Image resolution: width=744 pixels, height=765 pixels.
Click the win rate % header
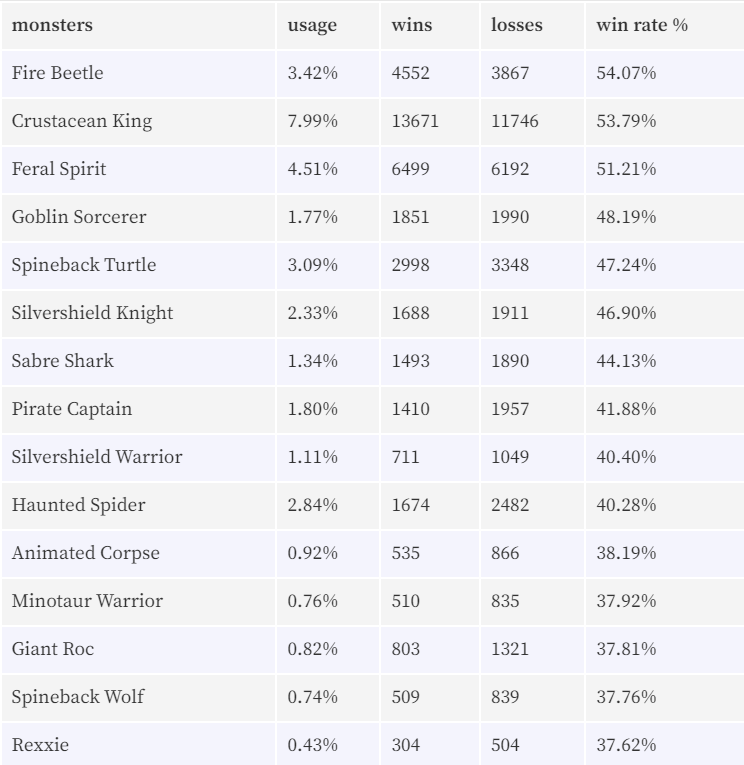642,25
